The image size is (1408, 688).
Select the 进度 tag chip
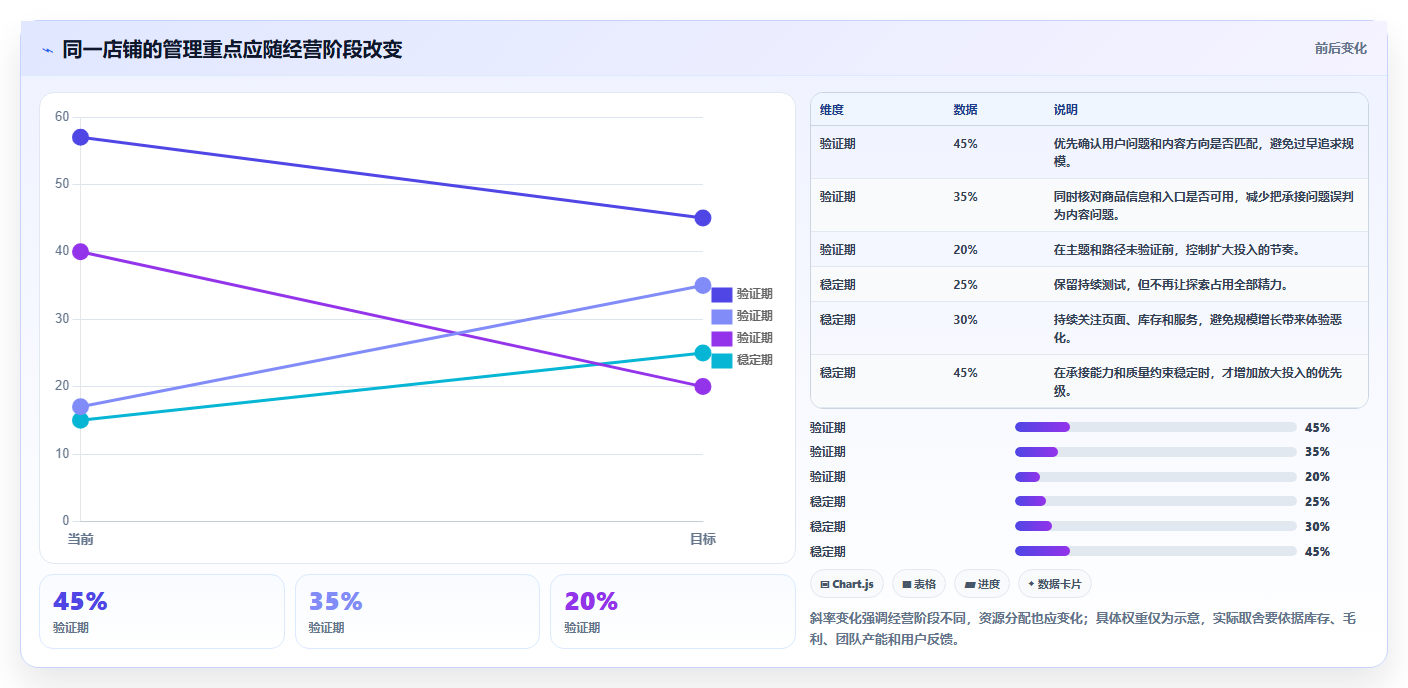[982, 584]
